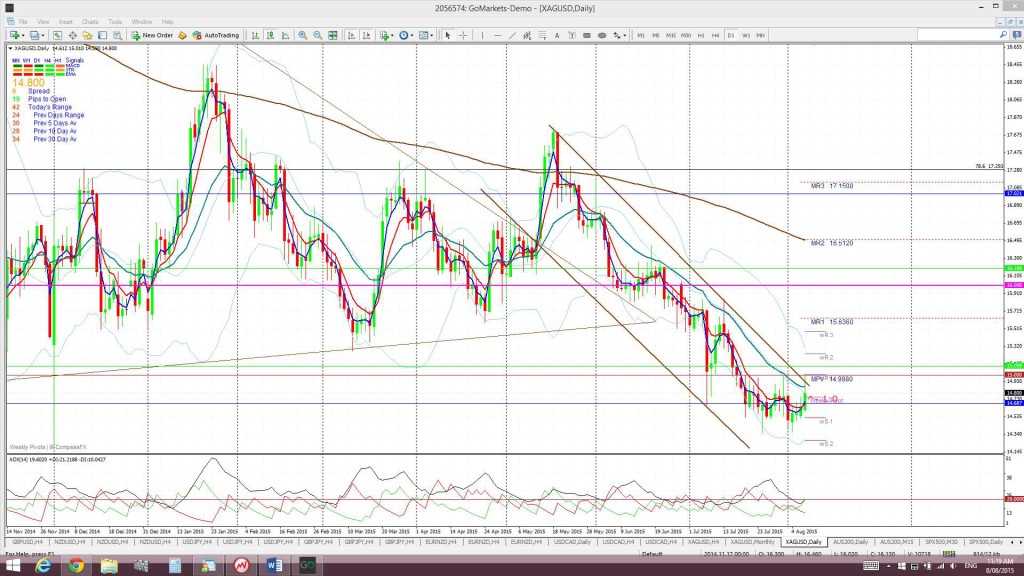Open Google Chrome from the taskbar
1024x576 pixels.
point(76,565)
